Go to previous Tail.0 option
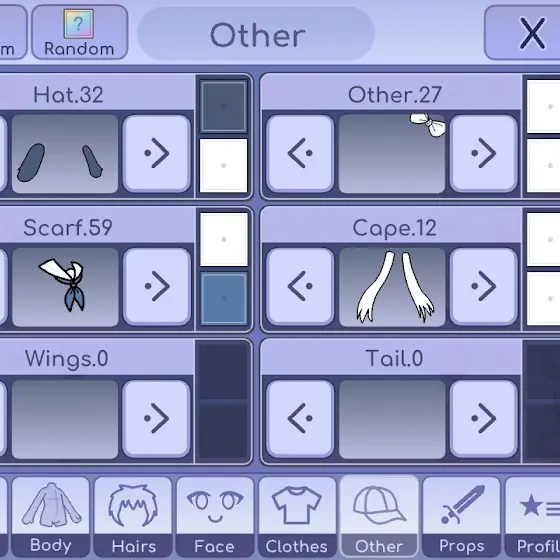560x560 pixels. coord(300,418)
